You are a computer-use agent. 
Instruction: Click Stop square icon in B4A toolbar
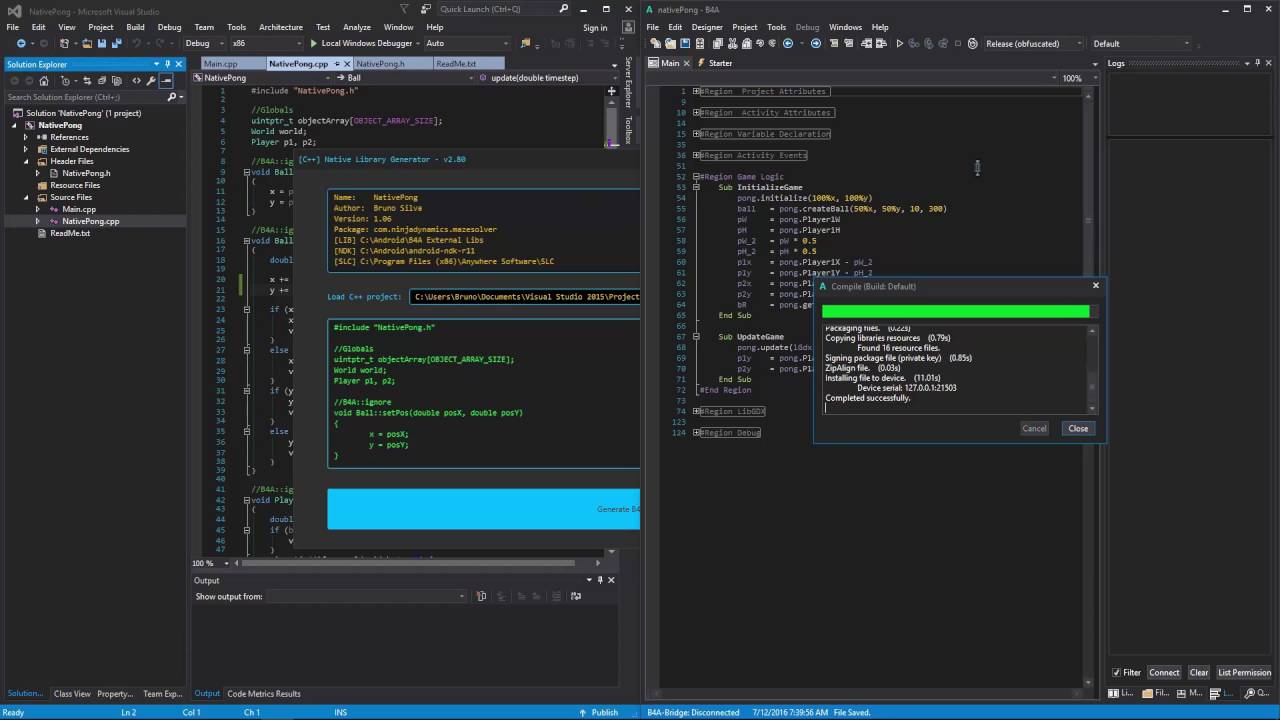click(x=958, y=43)
